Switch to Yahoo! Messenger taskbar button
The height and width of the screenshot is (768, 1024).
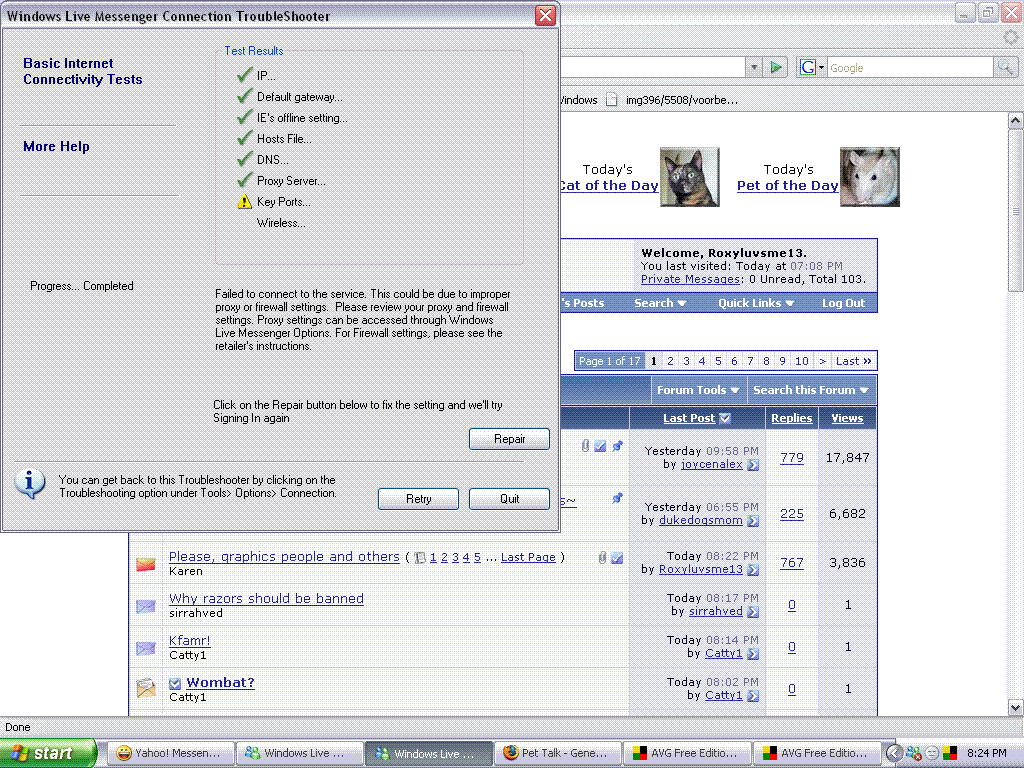[168, 753]
